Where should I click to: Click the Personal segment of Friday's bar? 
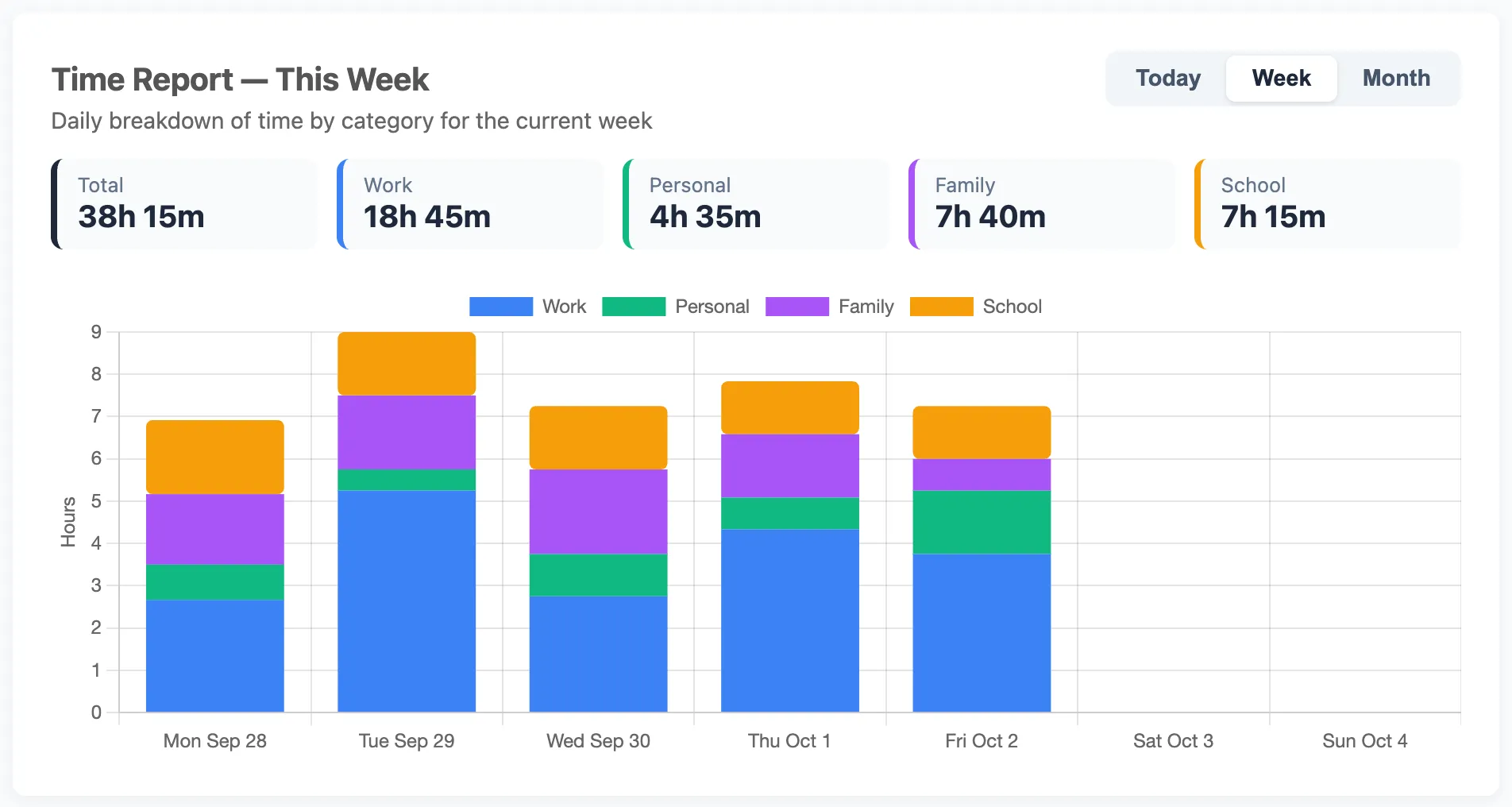point(982,522)
